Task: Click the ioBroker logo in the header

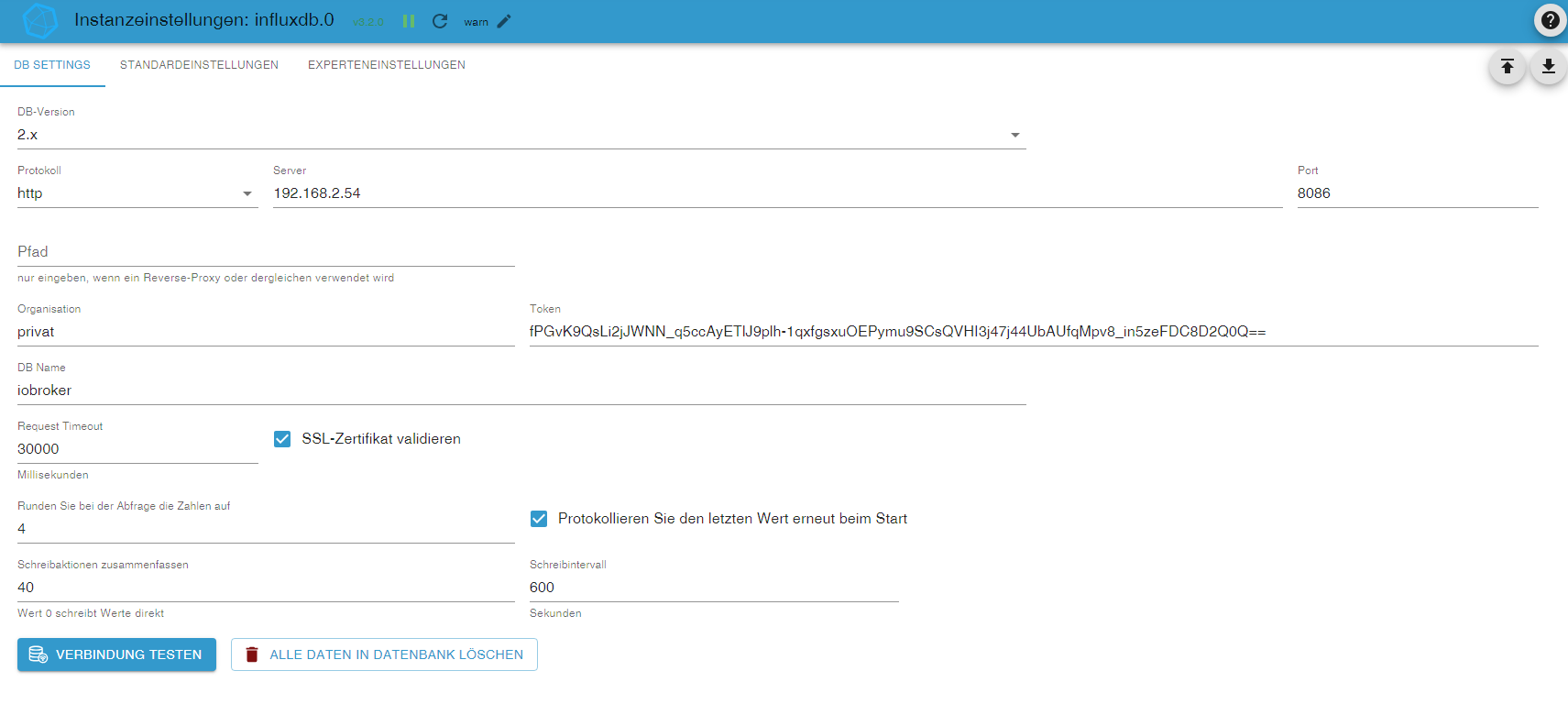Action: pos(39,21)
